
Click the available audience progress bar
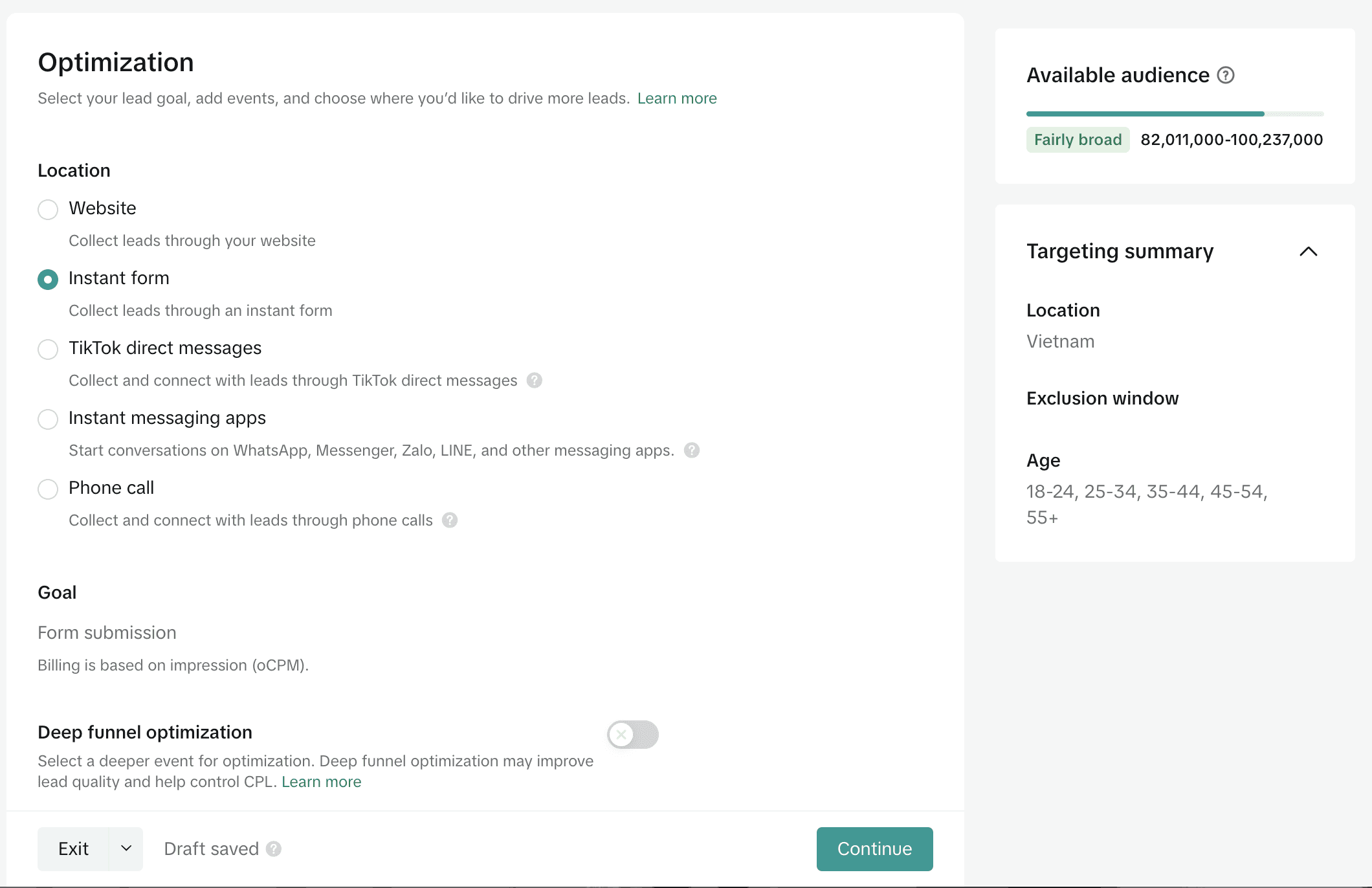tap(1175, 113)
